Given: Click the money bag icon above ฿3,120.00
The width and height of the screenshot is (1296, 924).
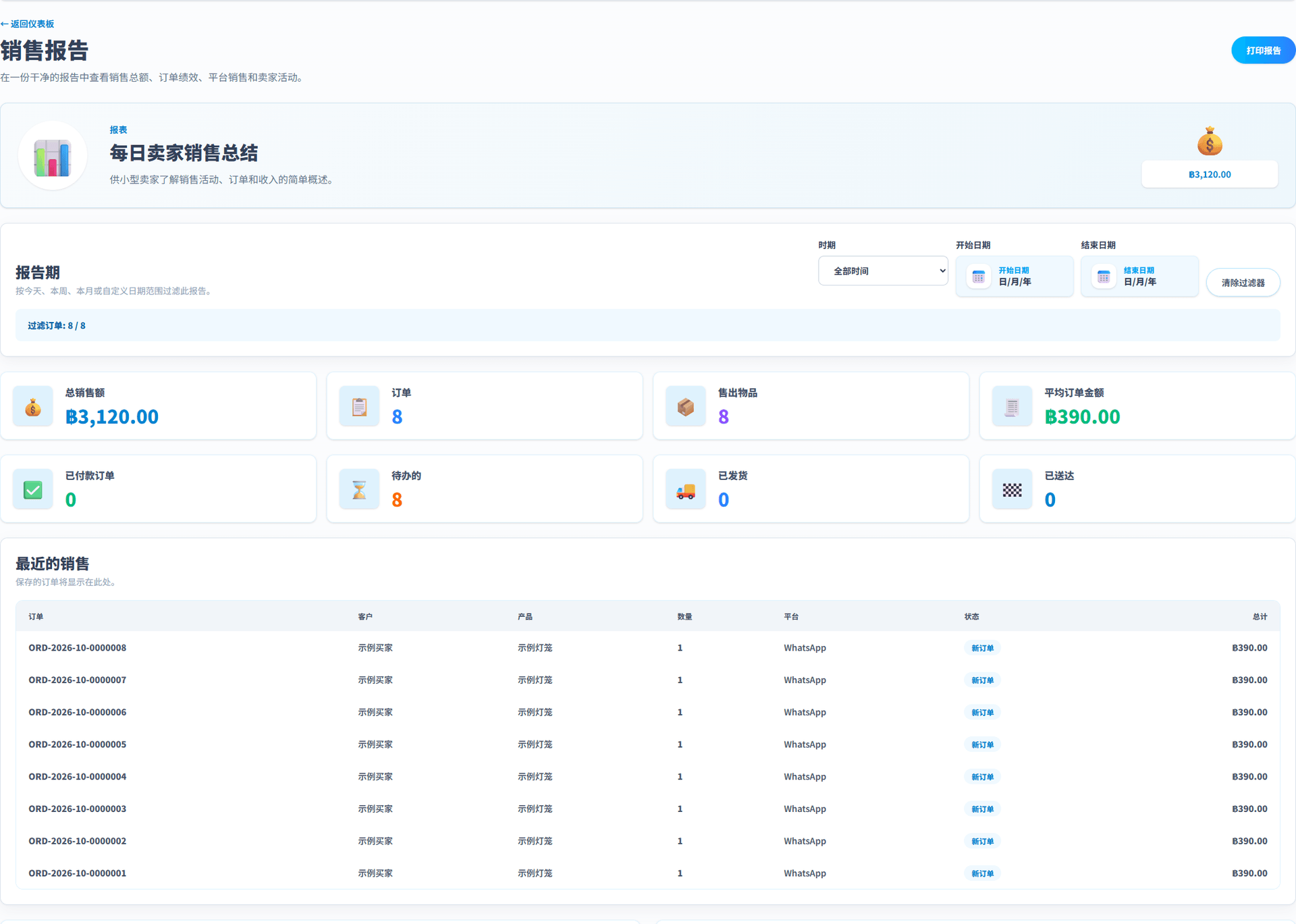Looking at the screenshot, I should click(x=1209, y=142).
